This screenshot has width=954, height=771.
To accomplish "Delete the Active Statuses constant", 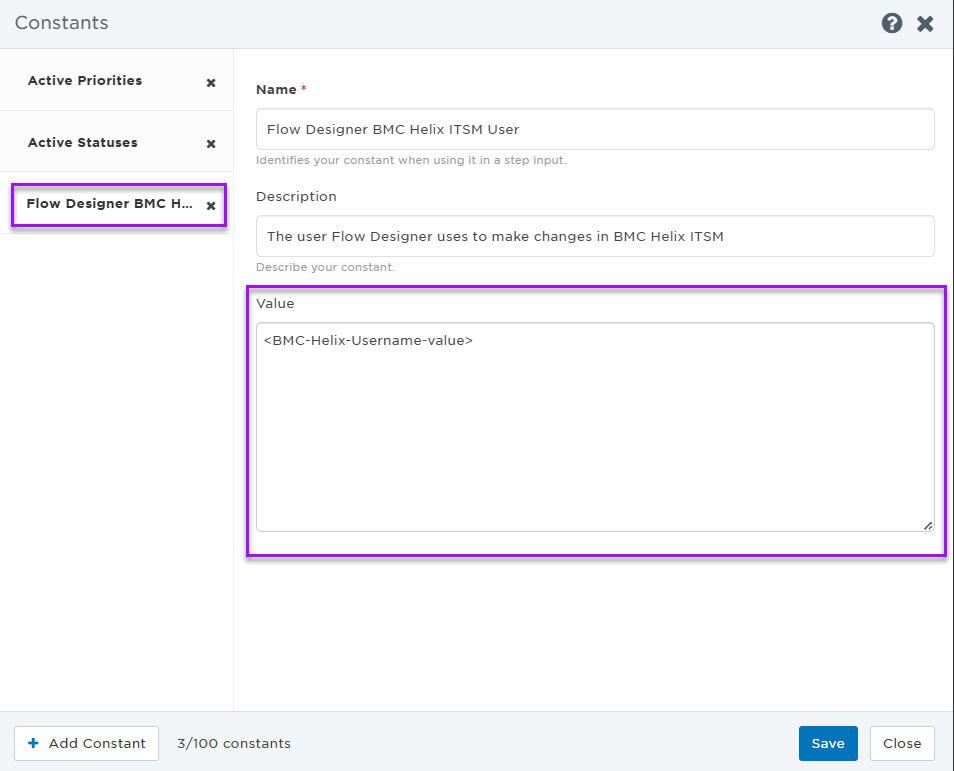I will coord(211,144).
